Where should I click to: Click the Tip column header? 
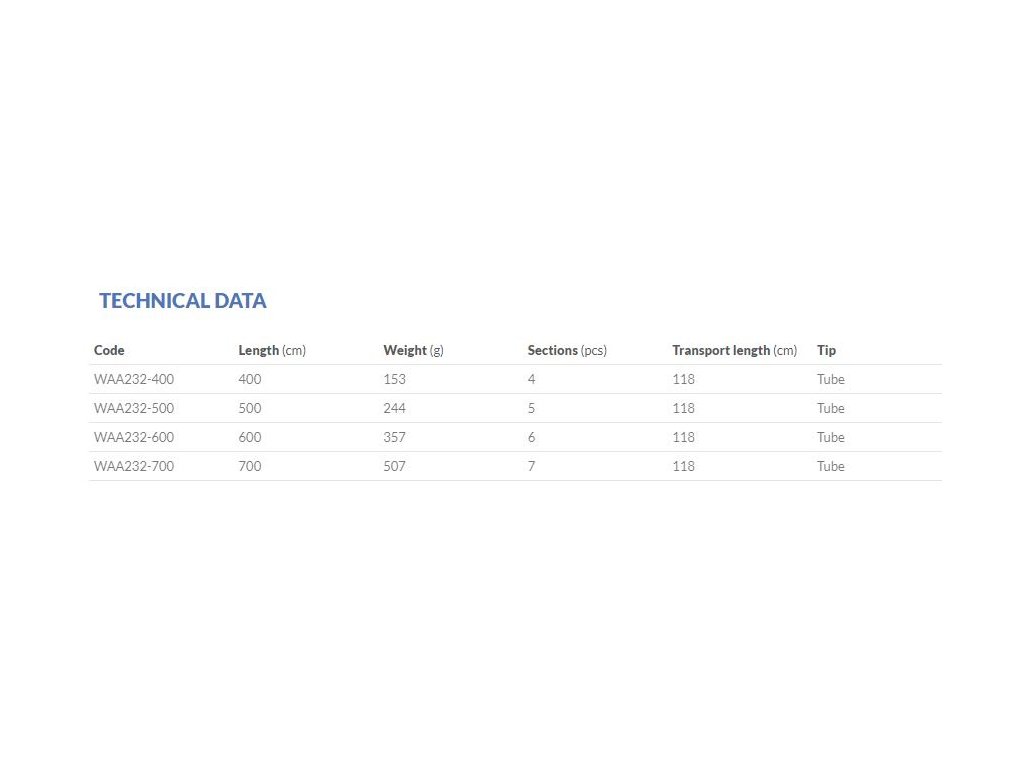826,350
